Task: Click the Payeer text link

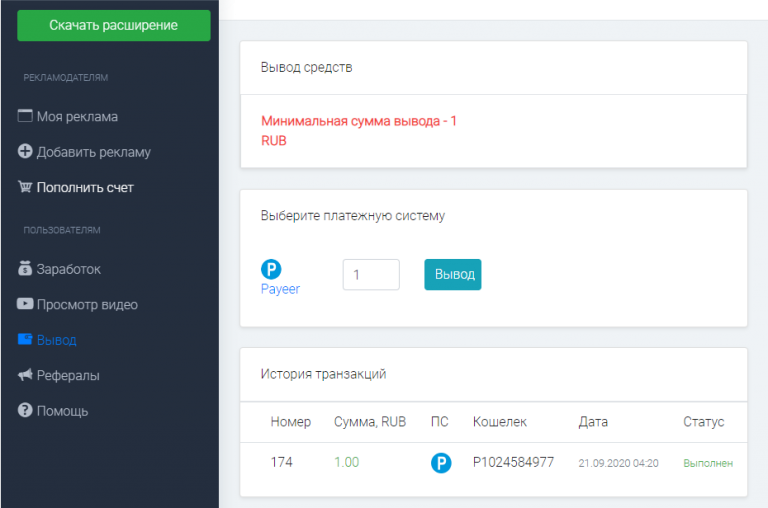Action: (x=280, y=289)
